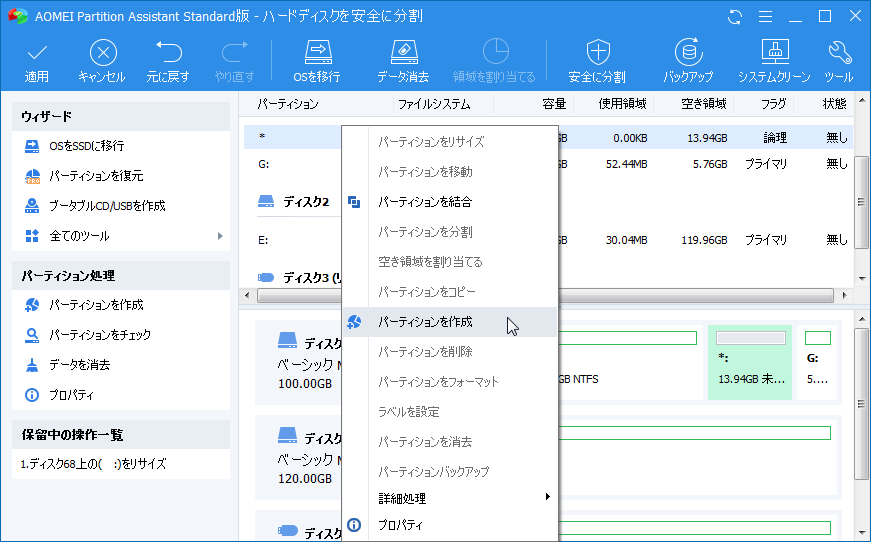Image resolution: width=871 pixels, height=542 pixels.
Task: Select パーティションを移動 in context menu
Action: [x=450, y=172]
